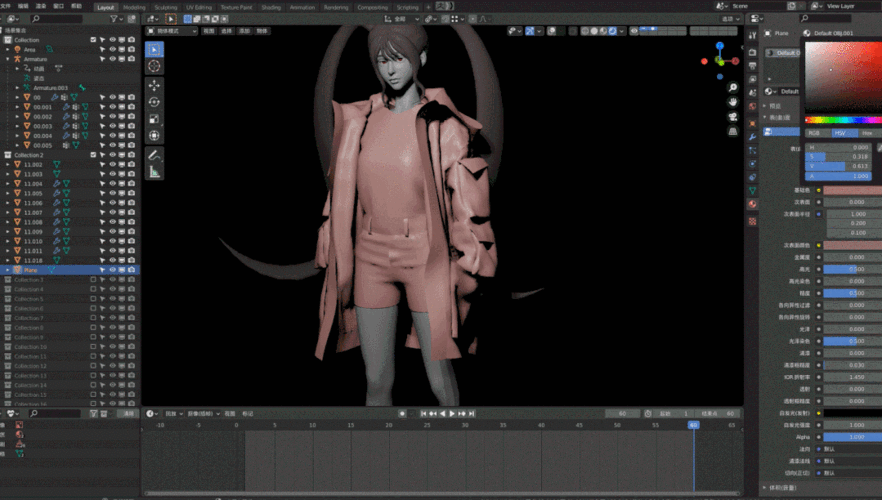Click the outliner filter funnel icon
882x500 pixels.
point(114,19)
